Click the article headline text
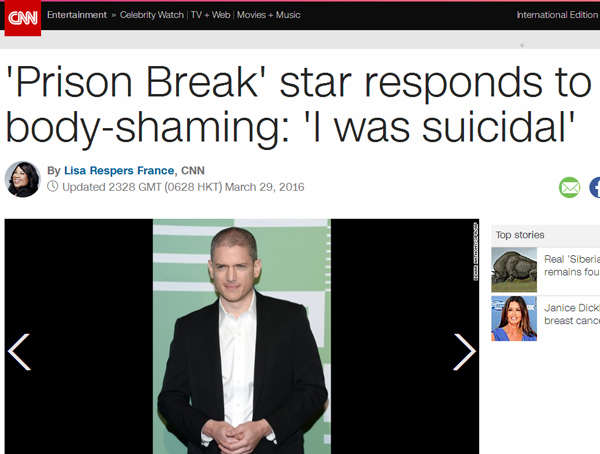The height and width of the screenshot is (454, 600). tap(298, 104)
